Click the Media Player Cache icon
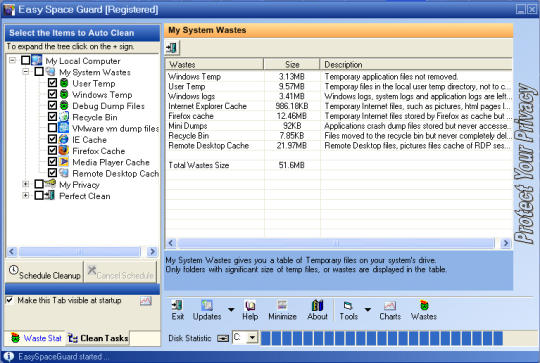The width and height of the screenshot is (540, 363). click(64, 162)
